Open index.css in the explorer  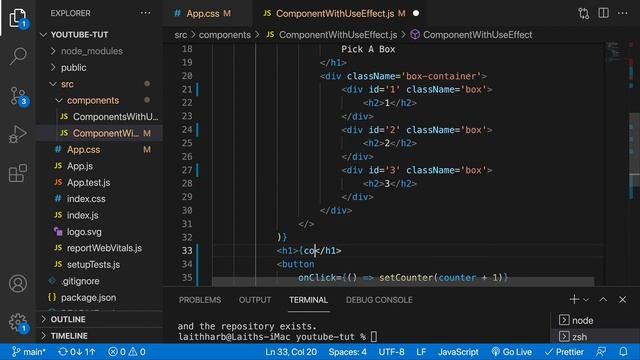(x=99, y=199)
